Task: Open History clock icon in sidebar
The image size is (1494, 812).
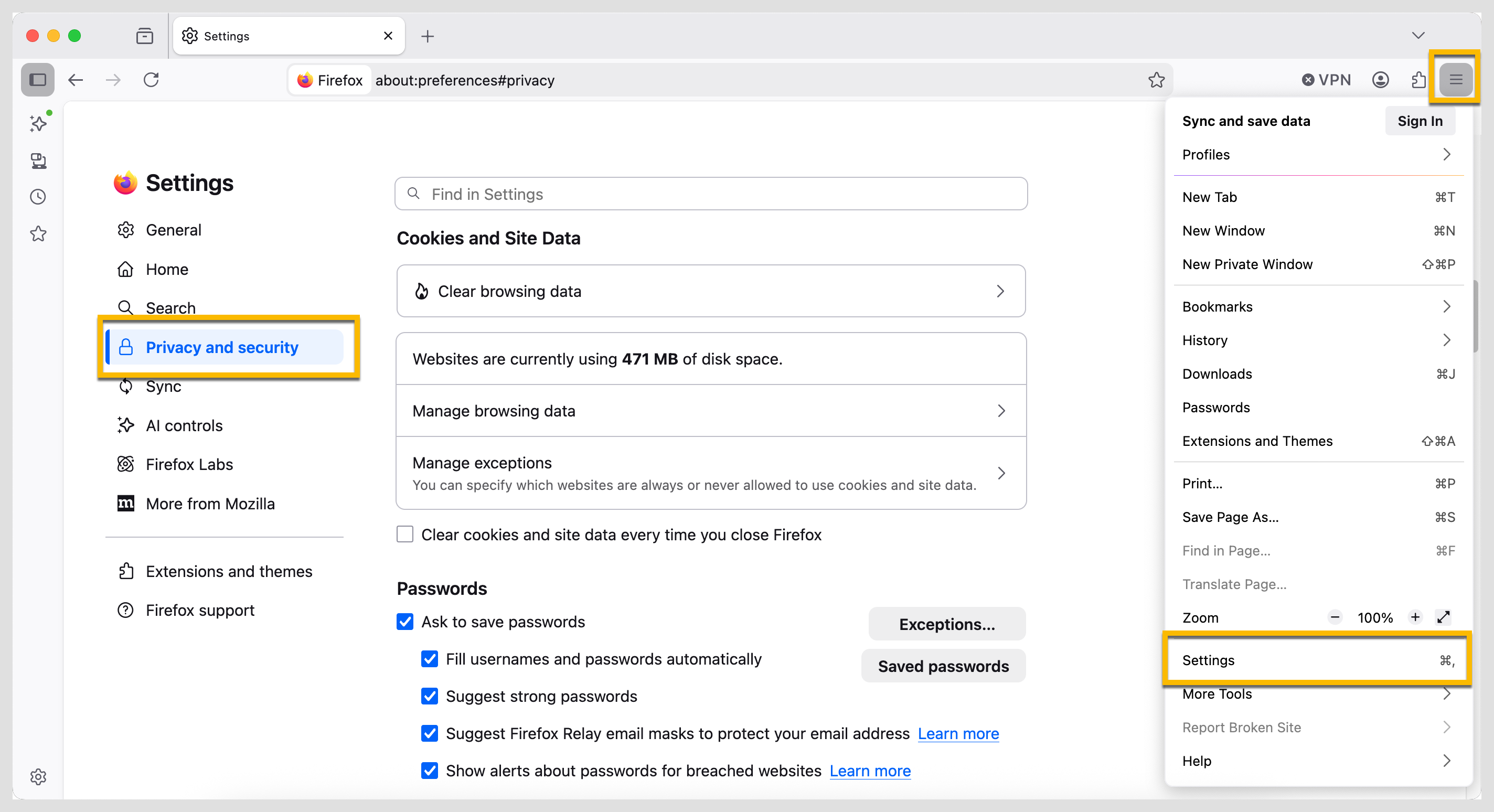Action: (x=38, y=197)
